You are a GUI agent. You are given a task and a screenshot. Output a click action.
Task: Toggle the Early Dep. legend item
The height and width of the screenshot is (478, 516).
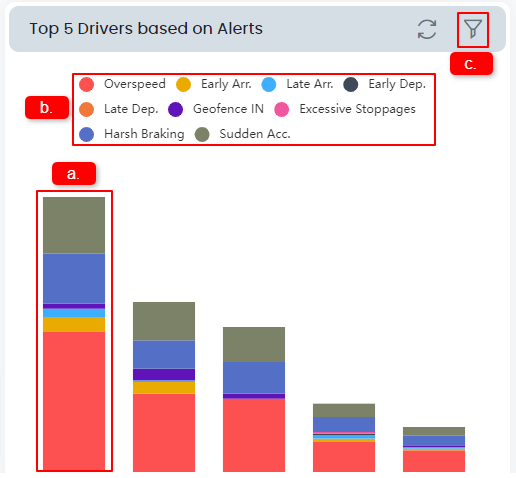(385, 84)
